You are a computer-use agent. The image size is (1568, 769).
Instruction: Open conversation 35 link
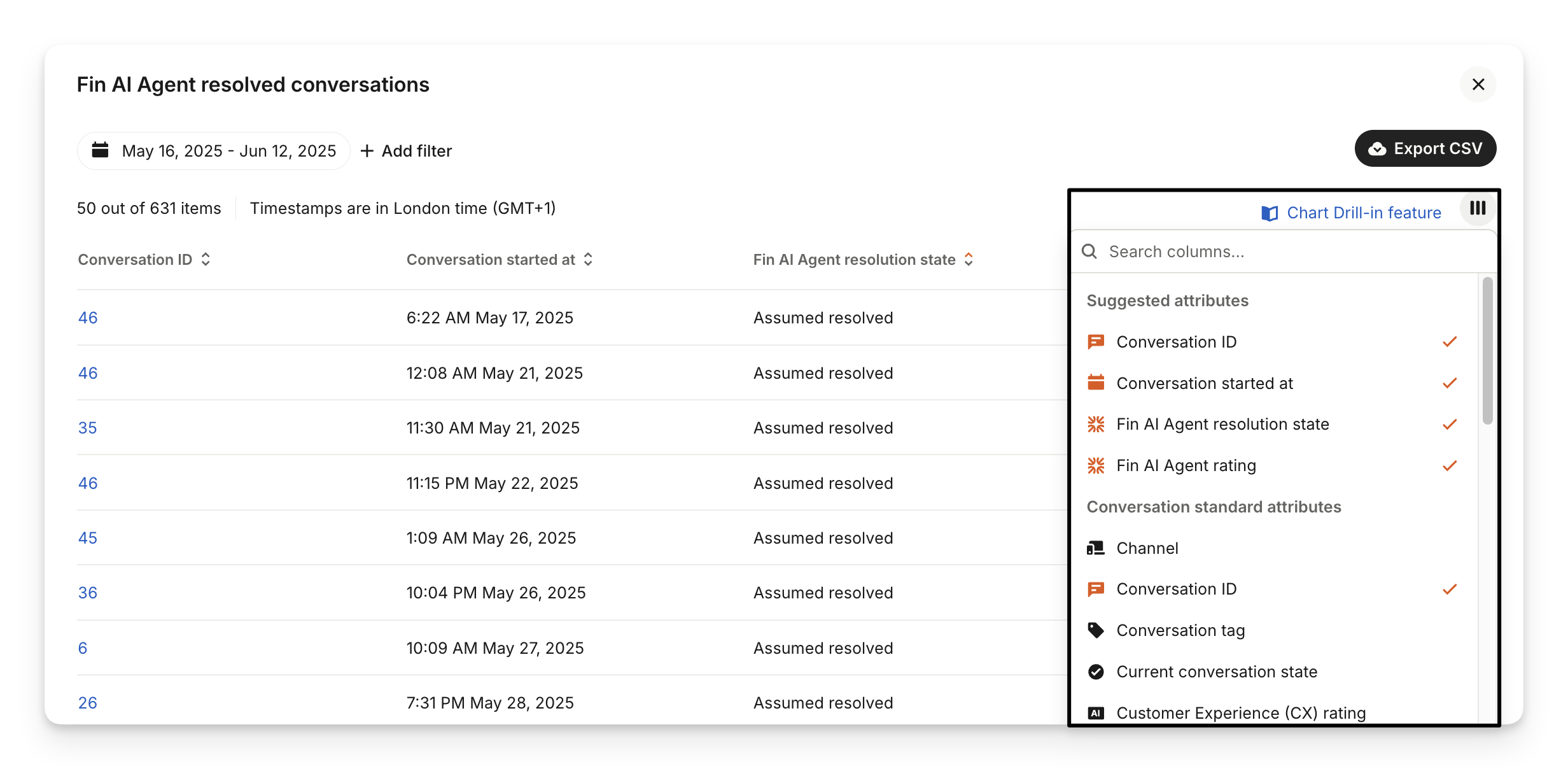87,428
